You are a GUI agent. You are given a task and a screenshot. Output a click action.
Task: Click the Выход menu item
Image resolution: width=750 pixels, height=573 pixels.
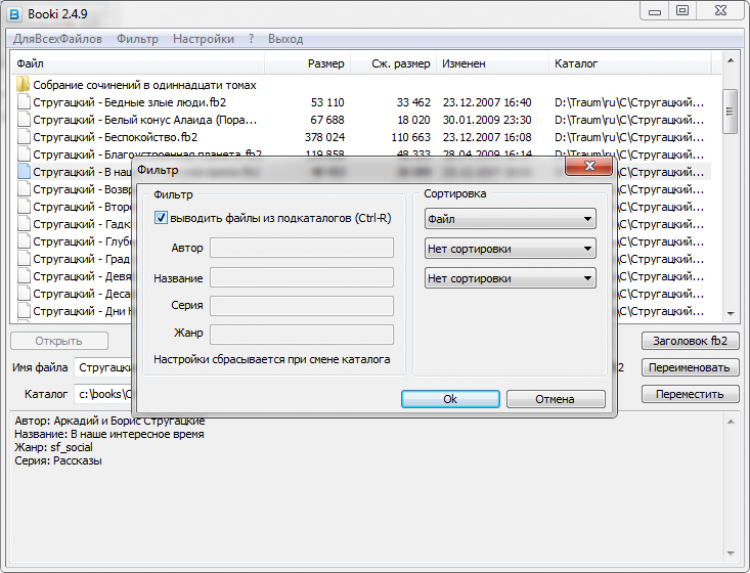click(285, 39)
